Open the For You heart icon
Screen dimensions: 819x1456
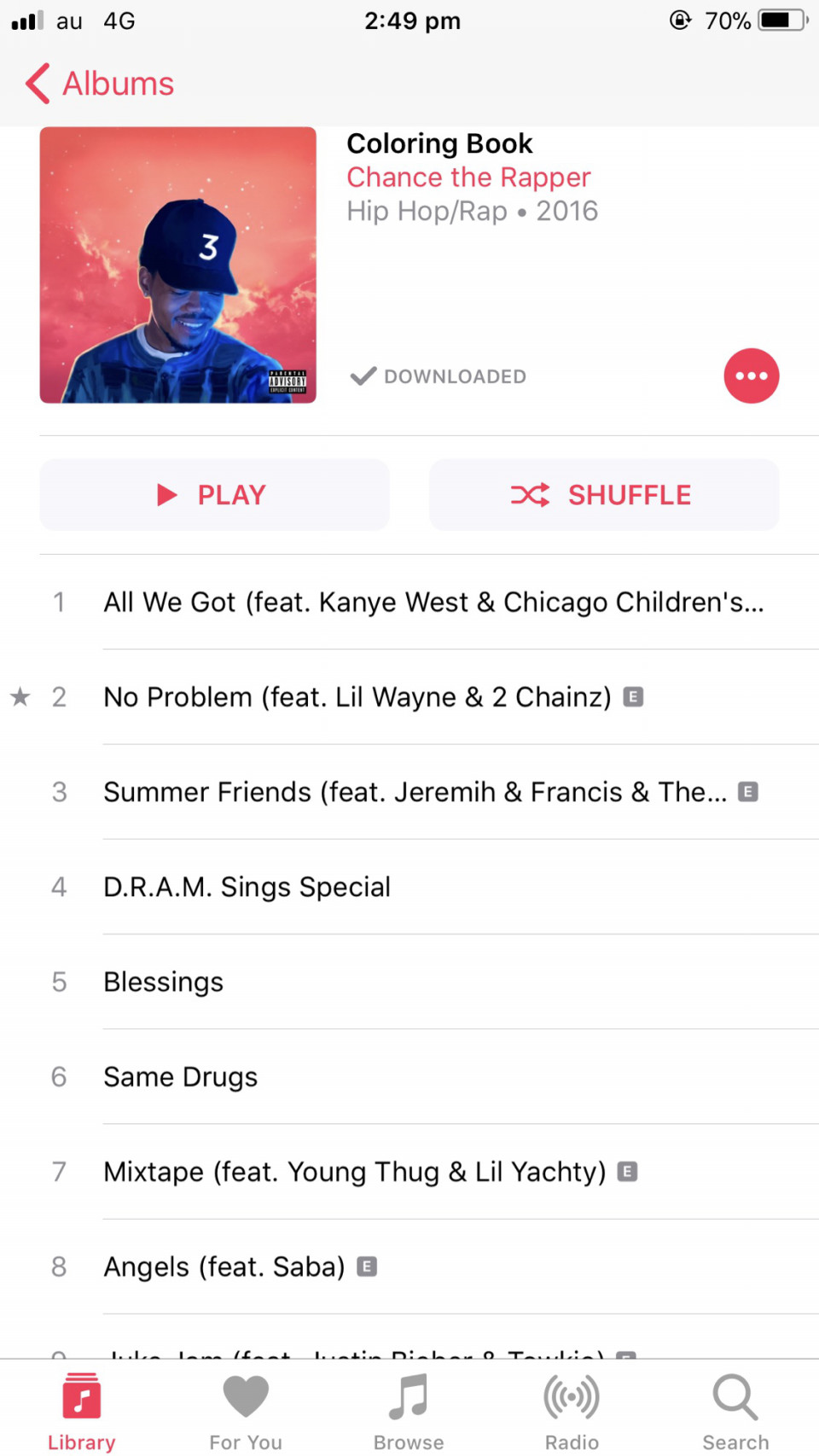pyautogui.click(x=246, y=1396)
